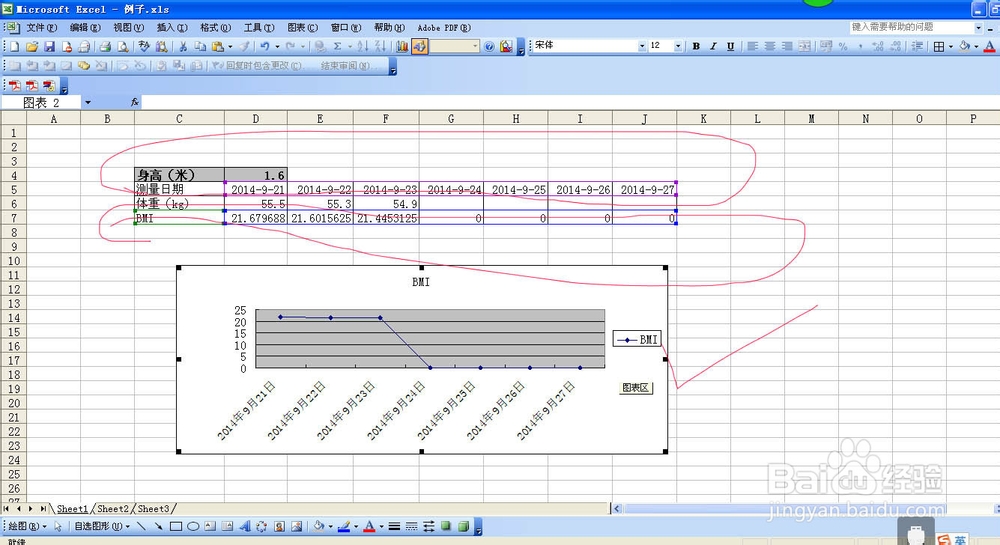Open the Chart Wizard icon

click(x=402, y=47)
